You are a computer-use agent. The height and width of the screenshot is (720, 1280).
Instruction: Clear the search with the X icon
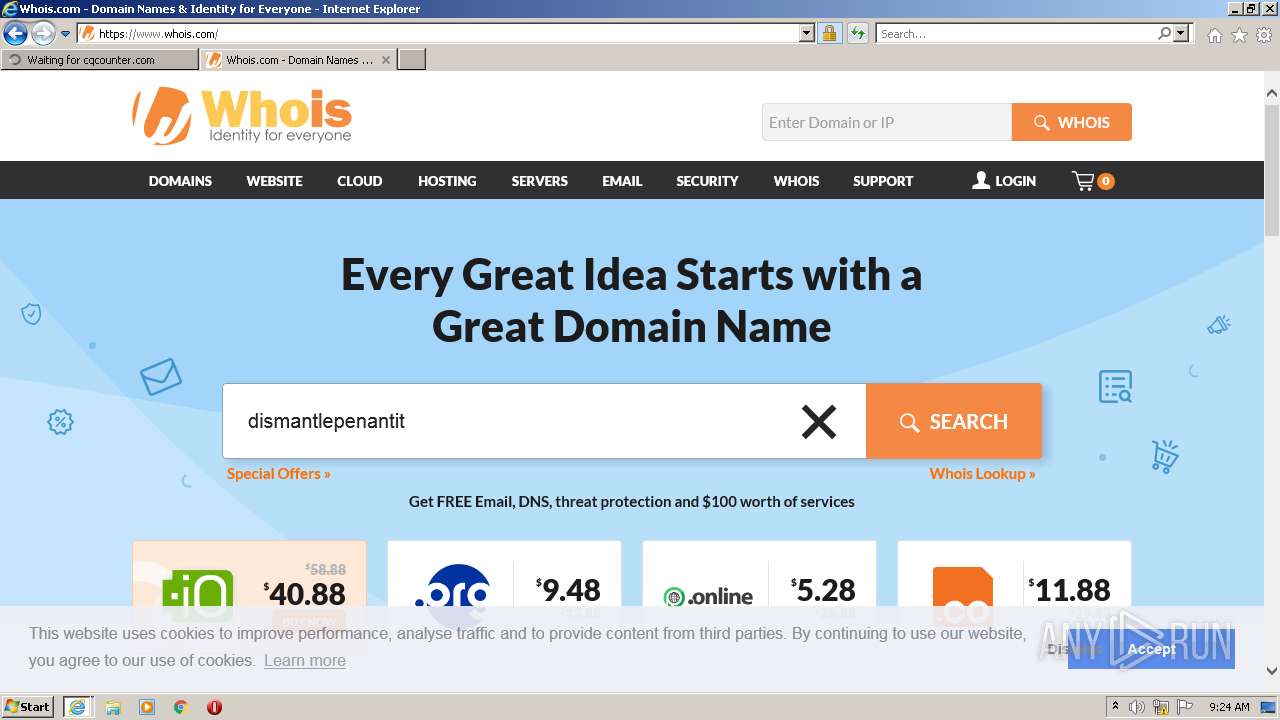[x=819, y=421]
